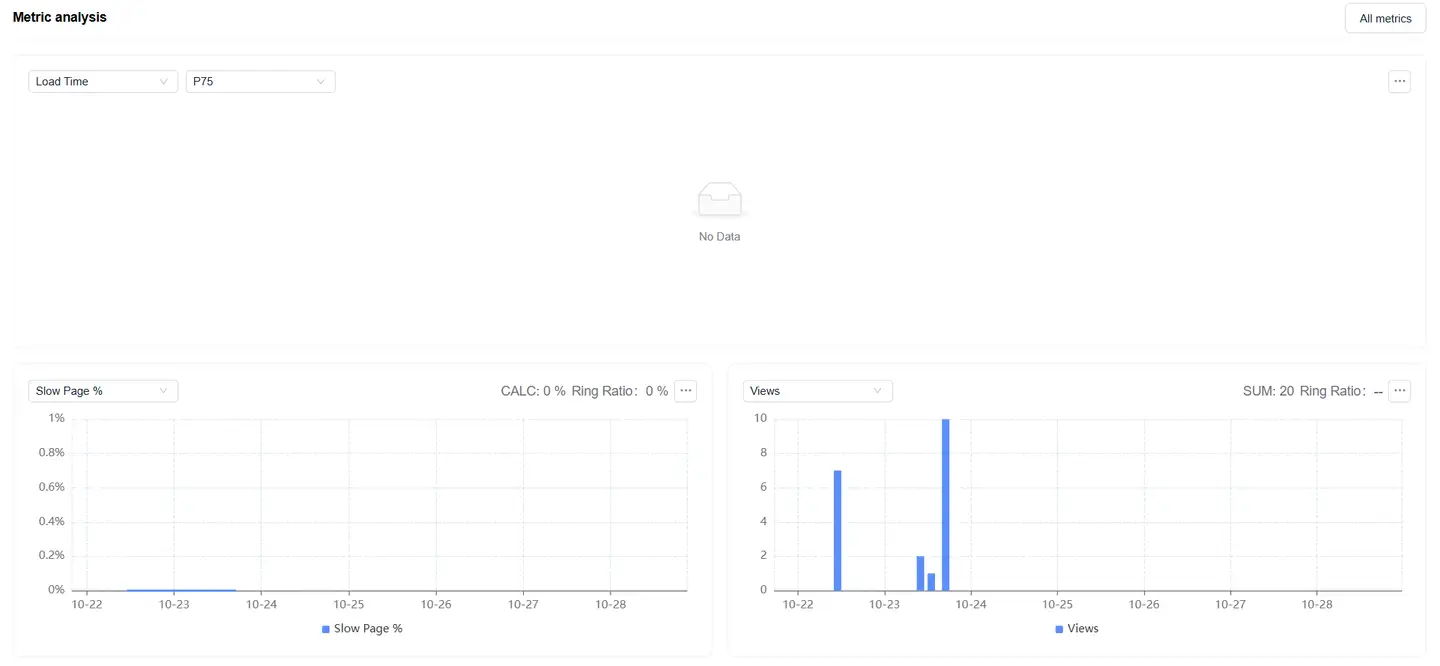
Task: Click the Views bar valued at 7
Action: (837, 530)
